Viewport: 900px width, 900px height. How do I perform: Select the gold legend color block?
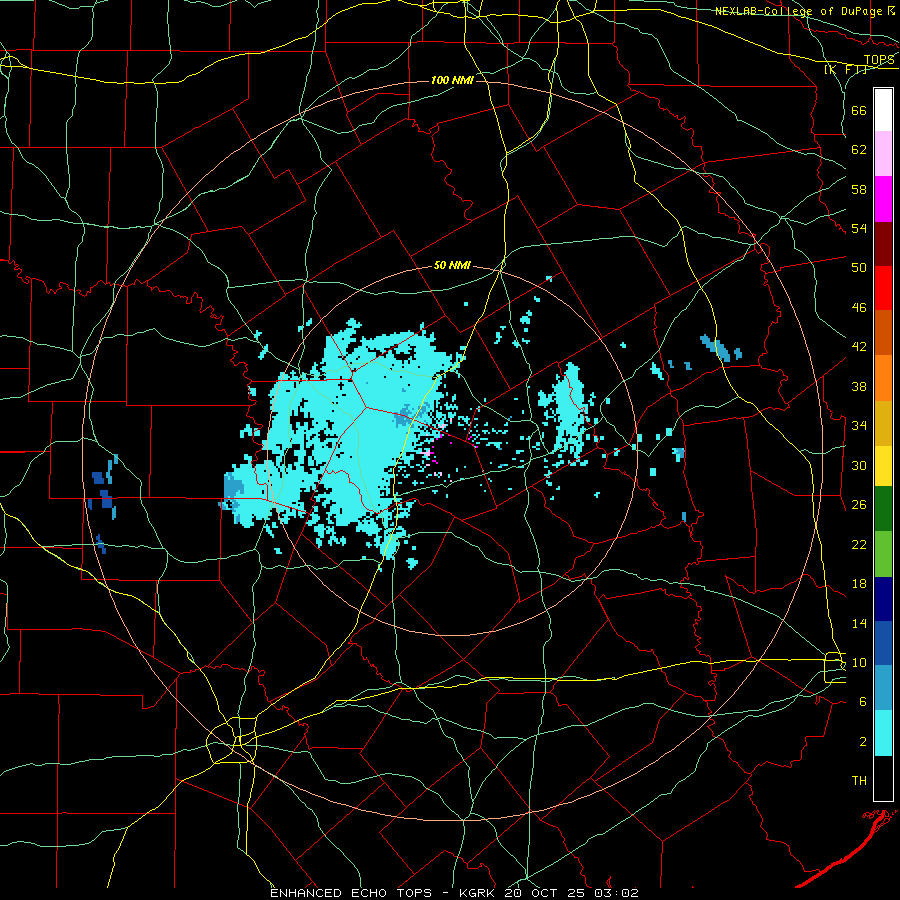click(883, 423)
